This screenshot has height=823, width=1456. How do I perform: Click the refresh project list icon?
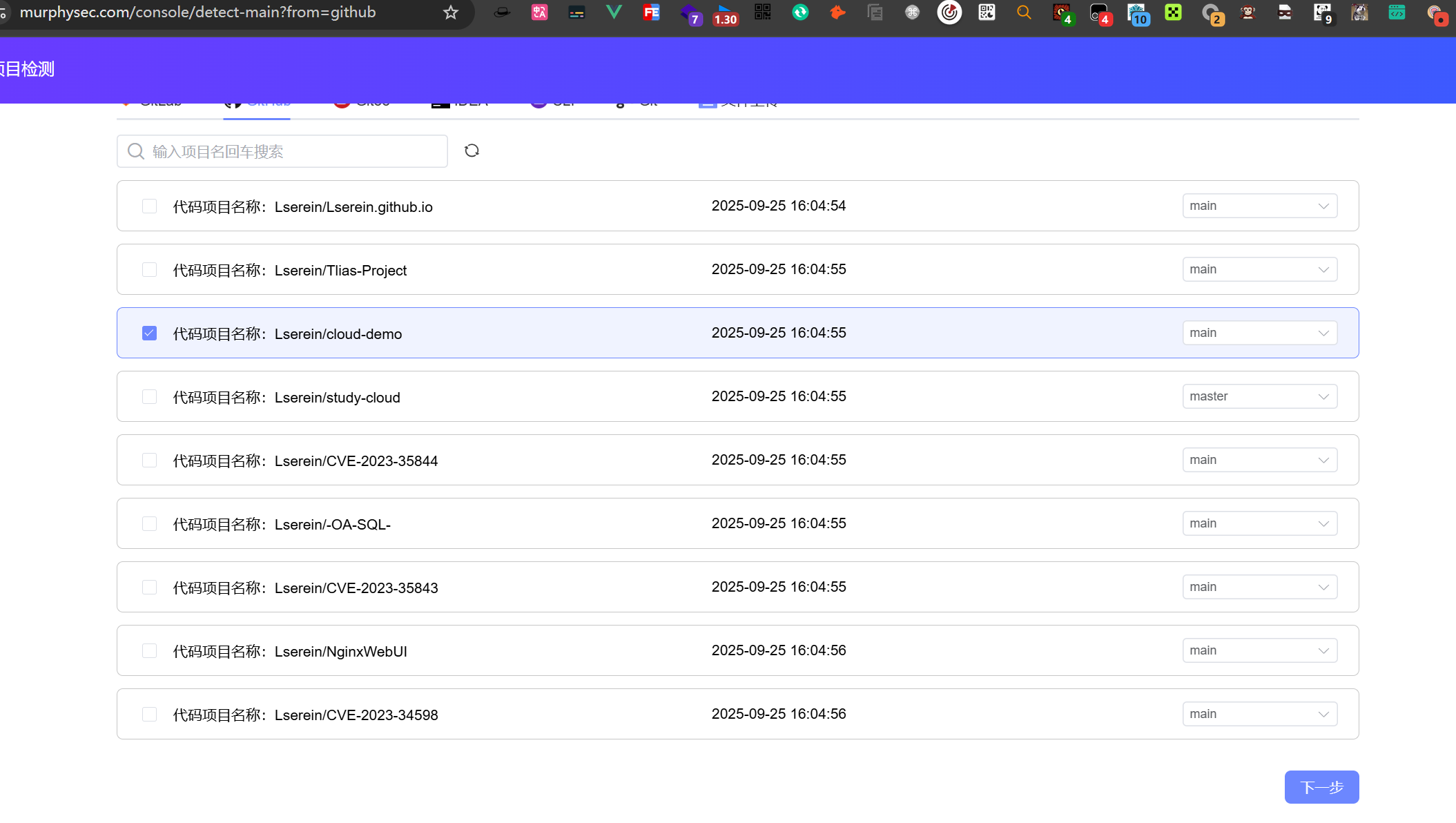coord(472,151)
